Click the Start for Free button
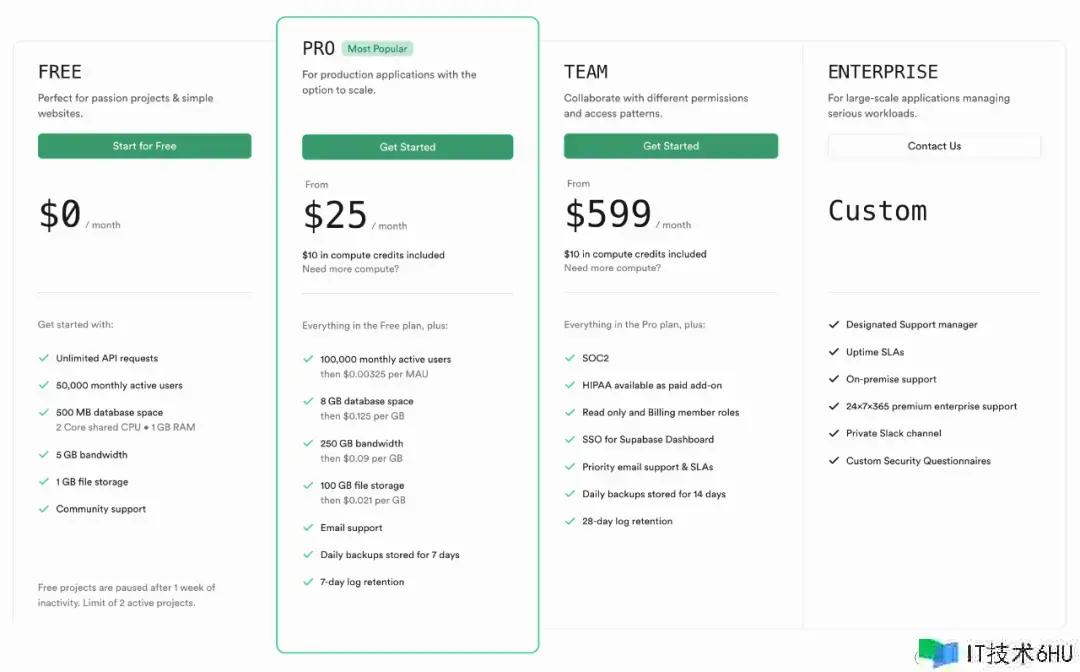The width and height of the screenshot is (1080, 672). (144, 146)
